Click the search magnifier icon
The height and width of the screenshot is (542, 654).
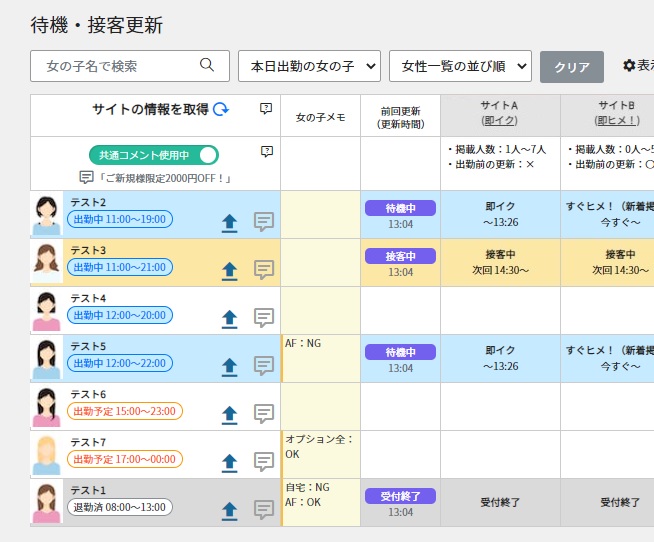207,66
